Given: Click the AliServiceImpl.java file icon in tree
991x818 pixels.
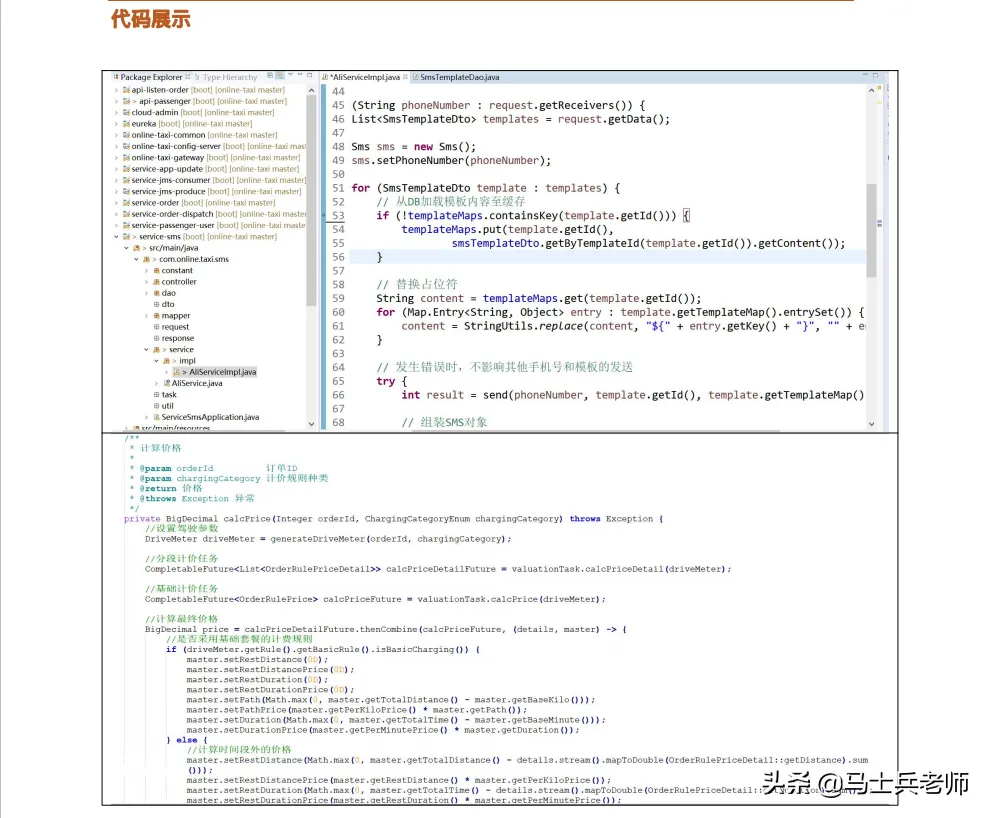Looking at the screenshot, I should click(x=177, y=372).
